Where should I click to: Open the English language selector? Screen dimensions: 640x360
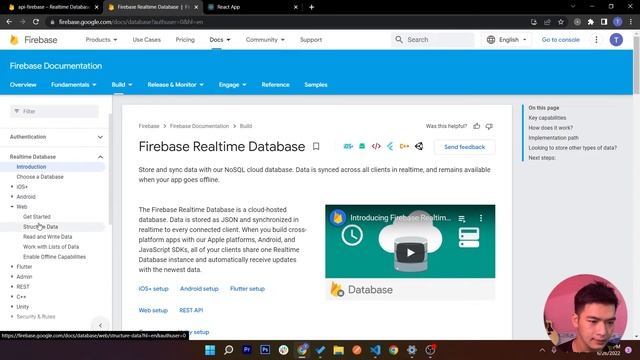[506, 40]
